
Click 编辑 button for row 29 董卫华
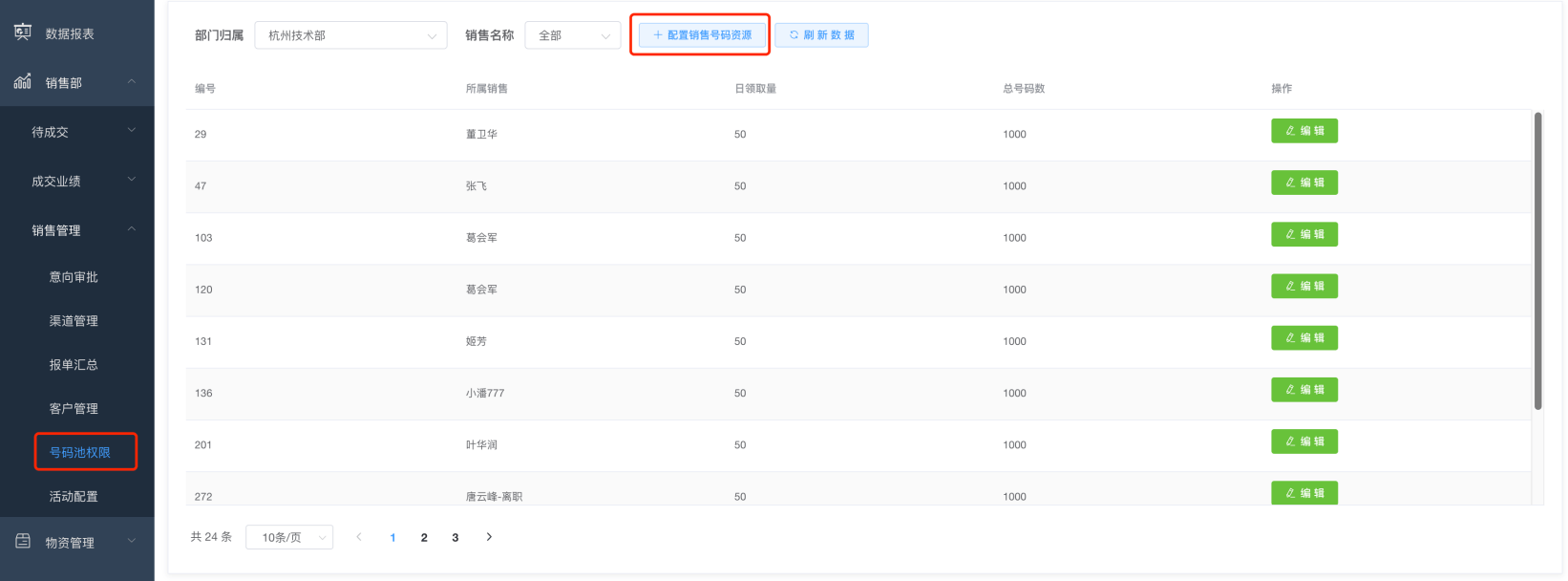(1303, 131)
